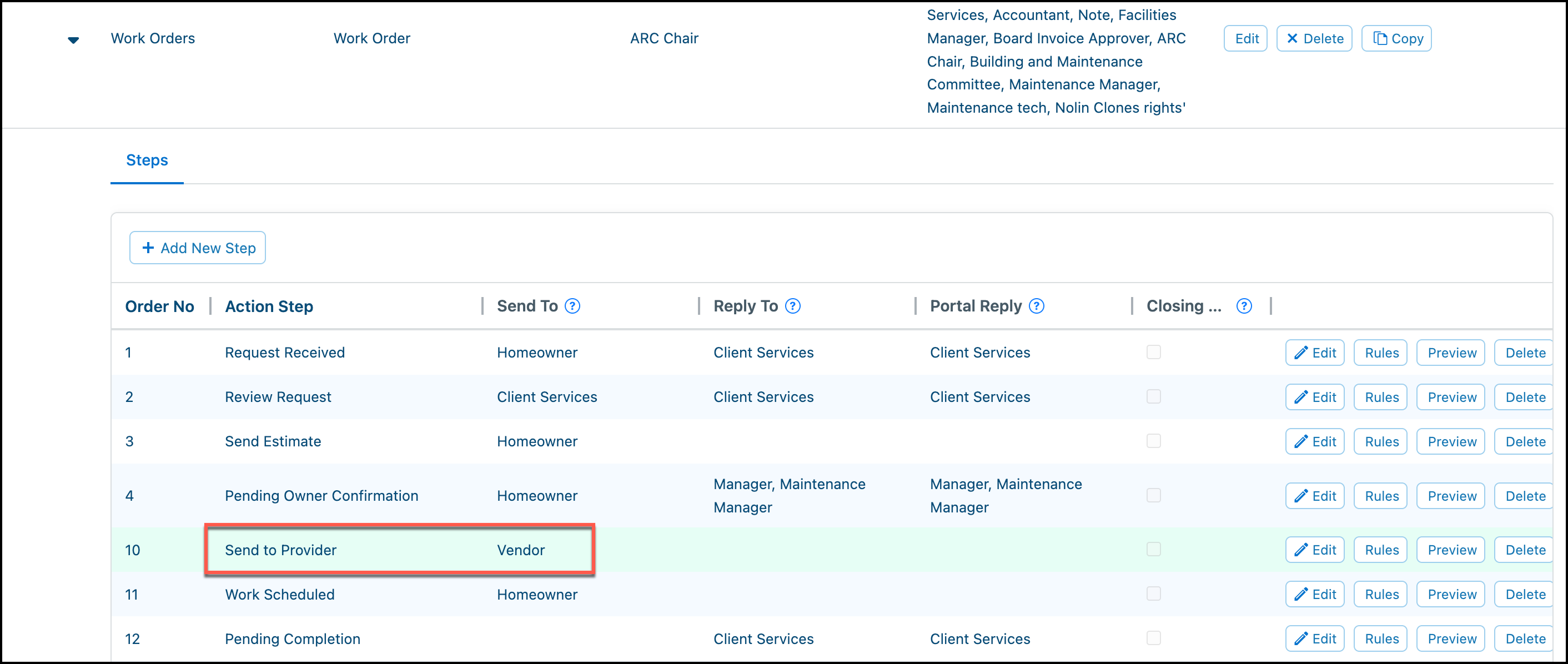
Task: Select 'Pending Completion' action step text
Action: coord(293,639)
